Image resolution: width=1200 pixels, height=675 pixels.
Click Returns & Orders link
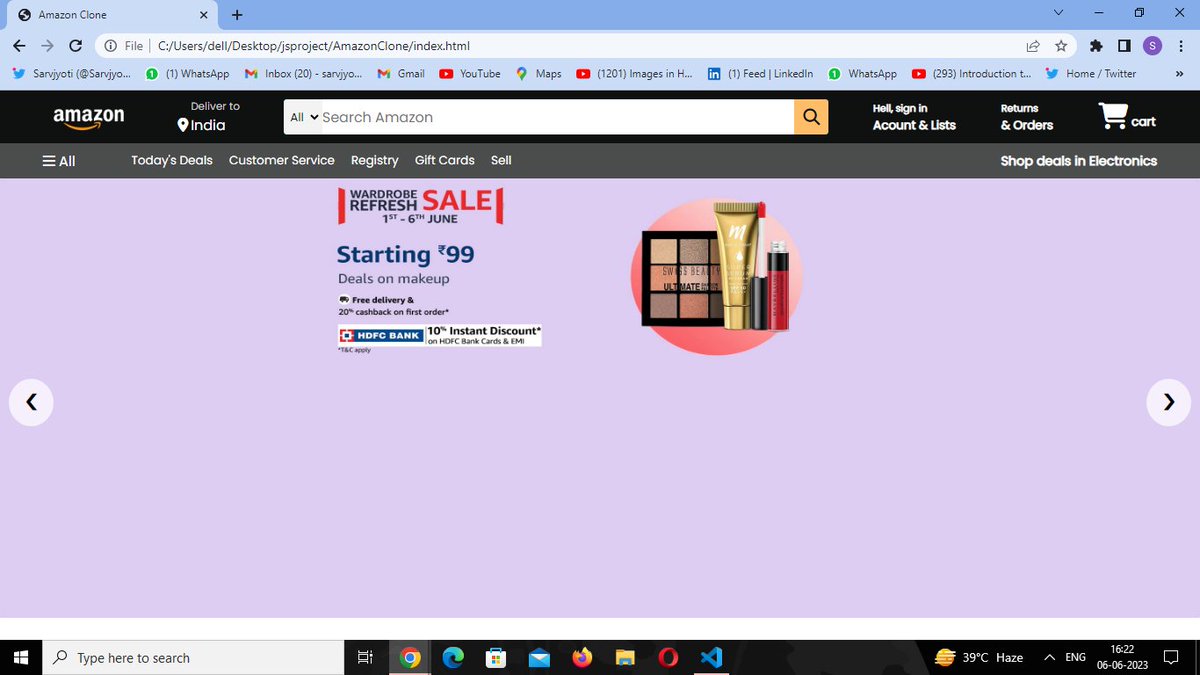pyautogui.click(x=1027, y=117)
